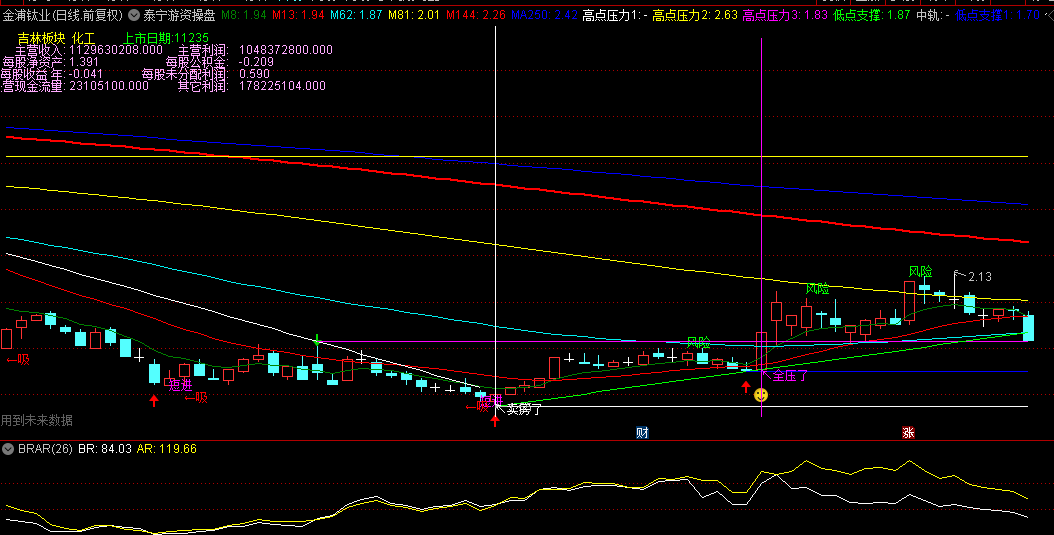Click the 2.13 high price label

coord(980,276)
